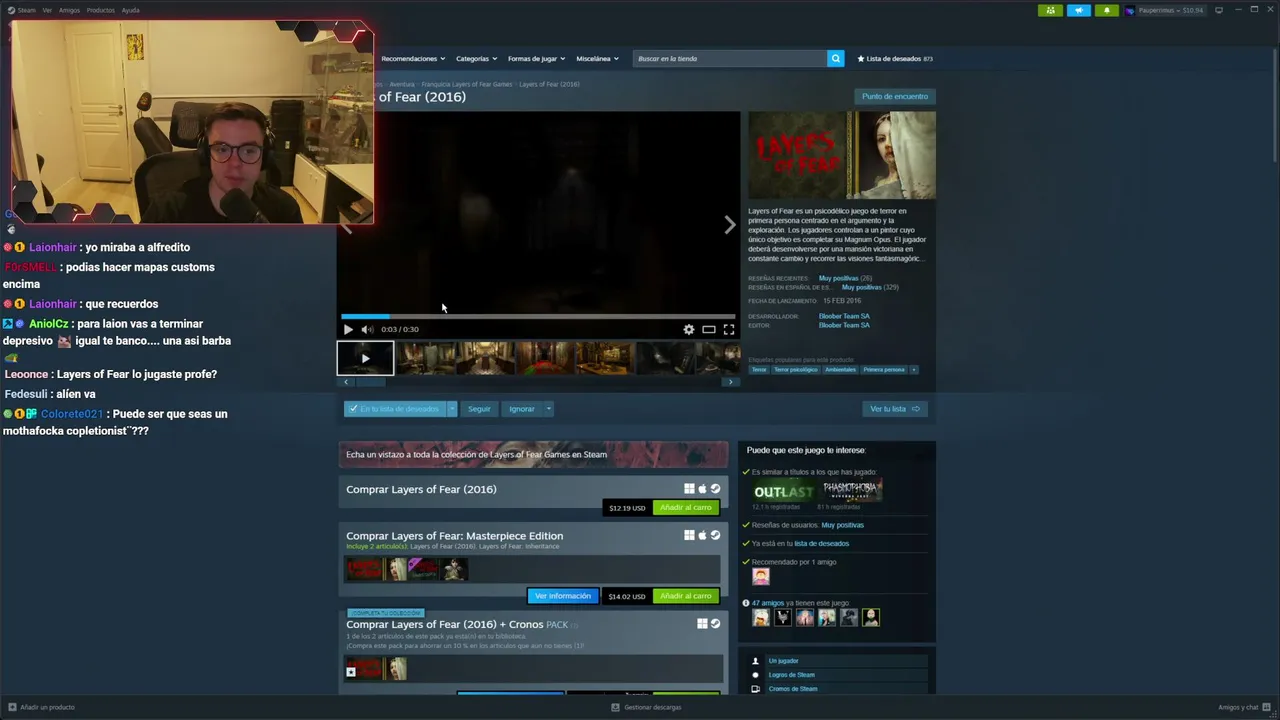Add Masterpiece Edition to cart
Viewport: 1280px width, 720px height.
pyautogui.click(x=686, y=596)
